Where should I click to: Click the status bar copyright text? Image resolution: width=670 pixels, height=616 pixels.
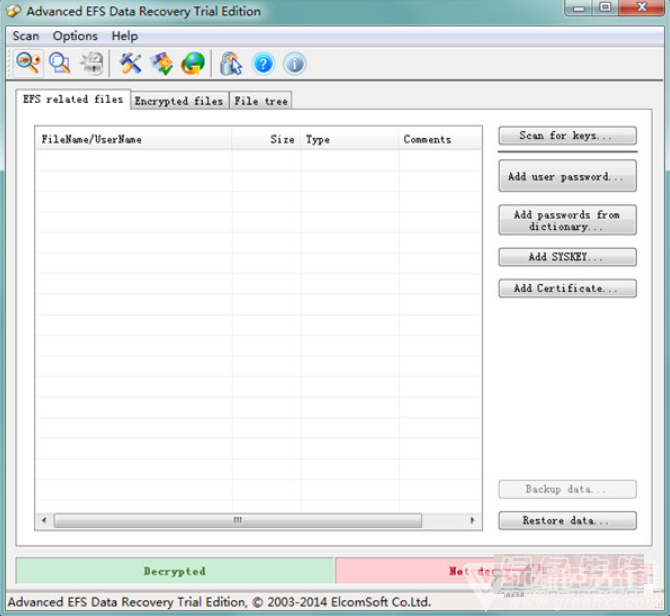219,602
